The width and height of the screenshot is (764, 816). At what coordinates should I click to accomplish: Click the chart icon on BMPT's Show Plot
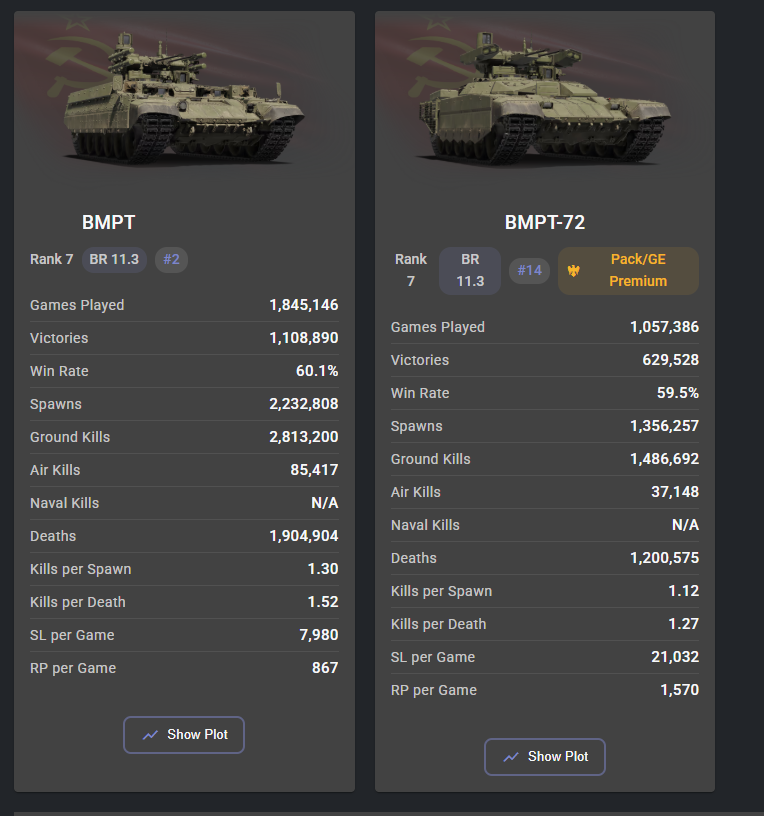pos(151,735)
